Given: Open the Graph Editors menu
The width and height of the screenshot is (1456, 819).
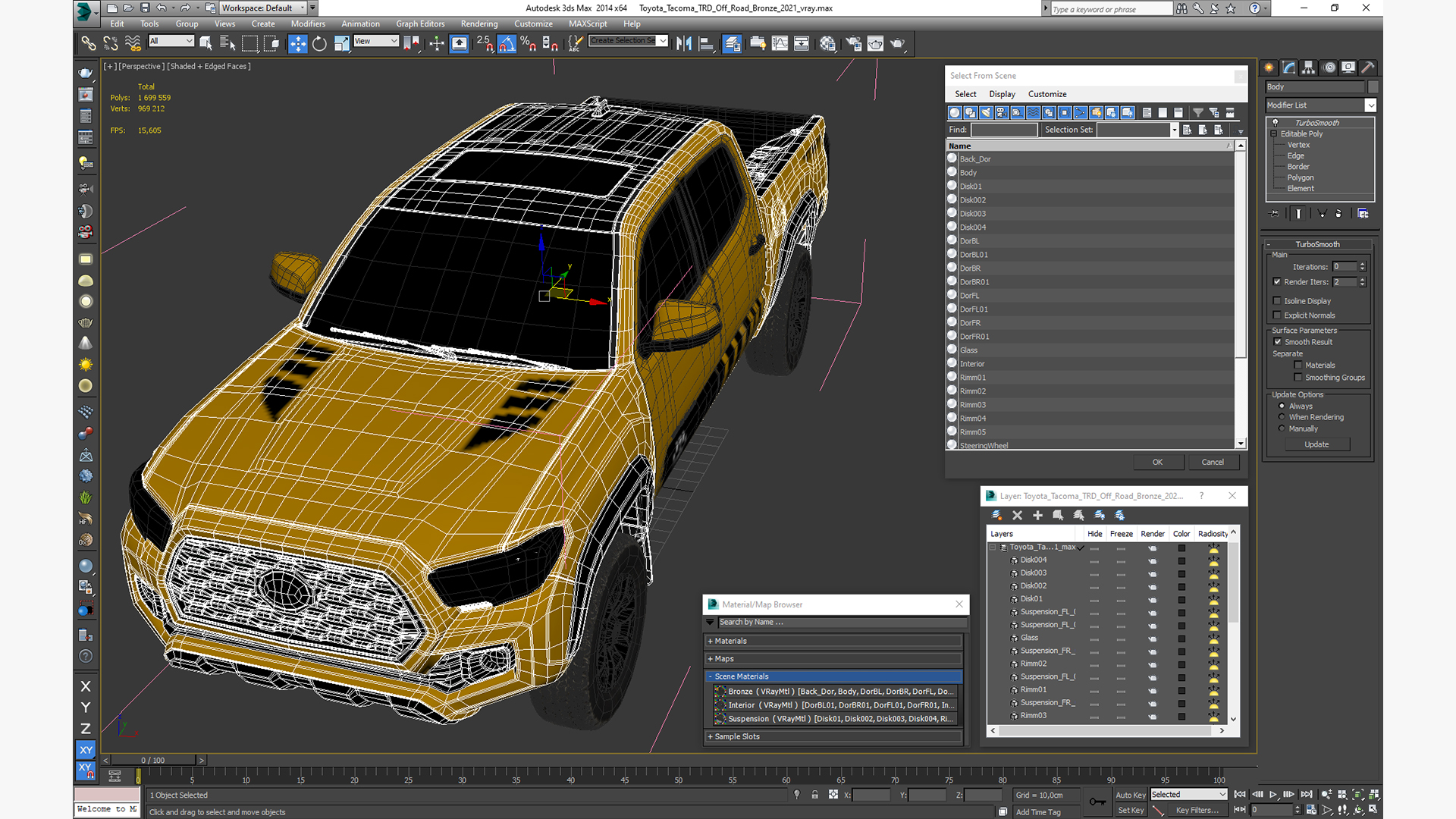Looking at the screenshot, I should point(420,24).
